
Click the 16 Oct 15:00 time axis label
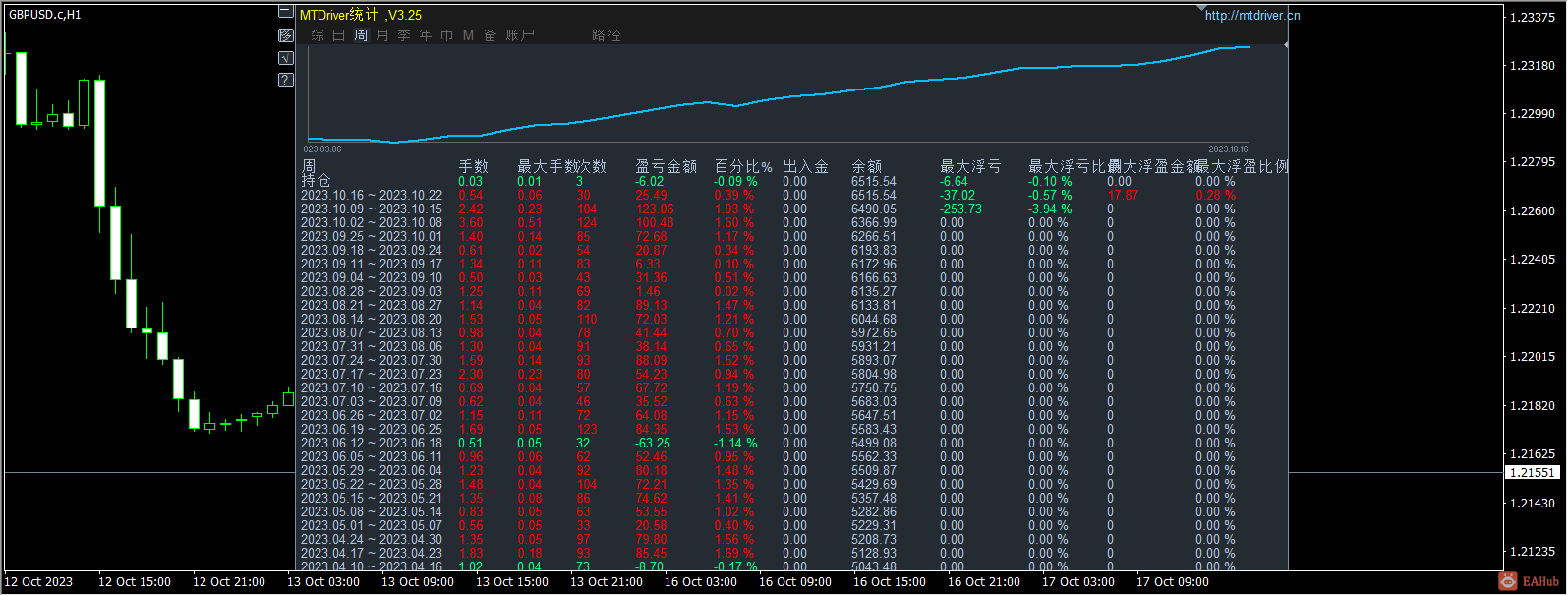tap(890, 581)
